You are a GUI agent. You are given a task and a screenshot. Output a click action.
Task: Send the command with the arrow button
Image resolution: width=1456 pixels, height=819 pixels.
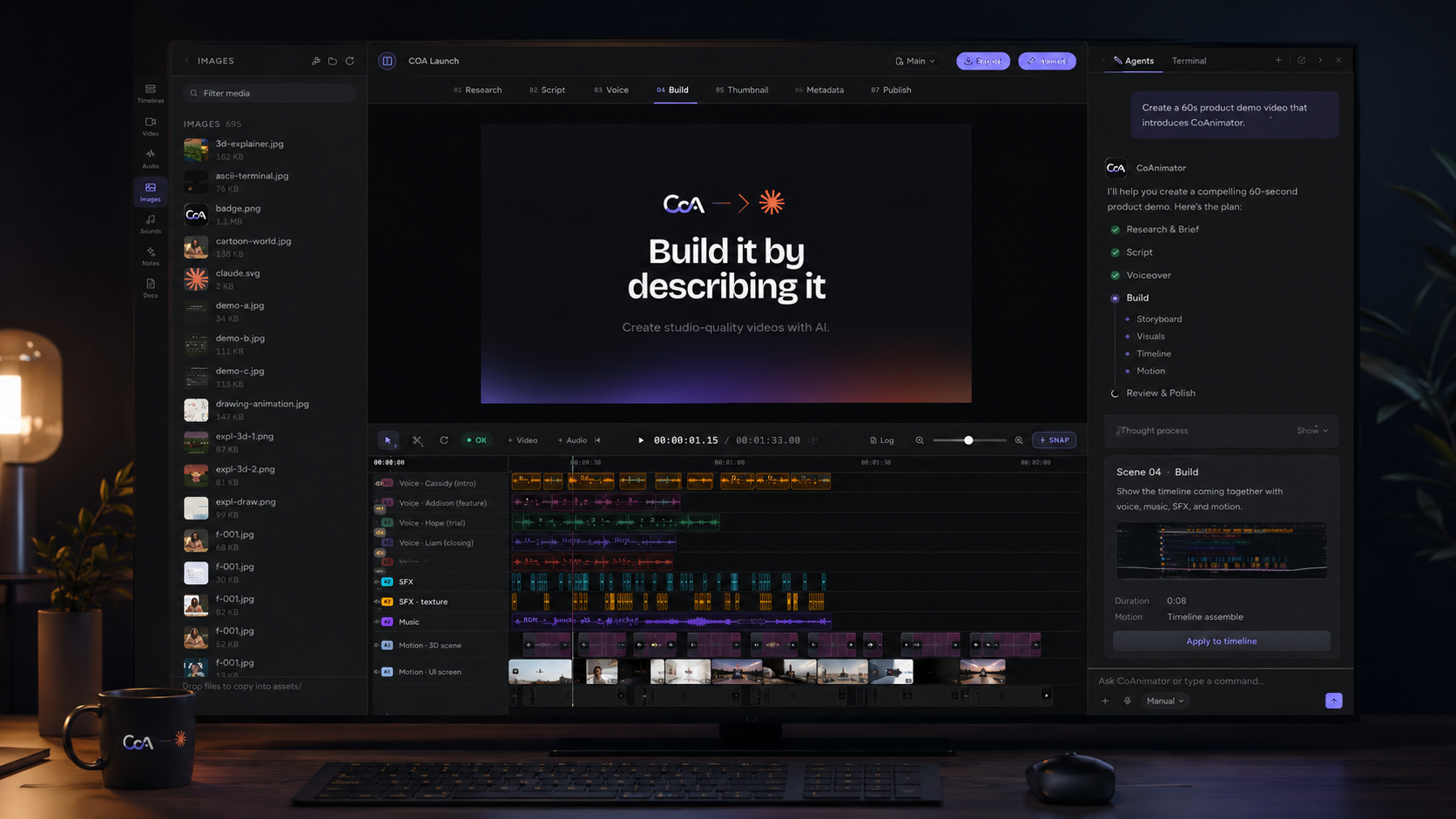[x=1333, y=701]
